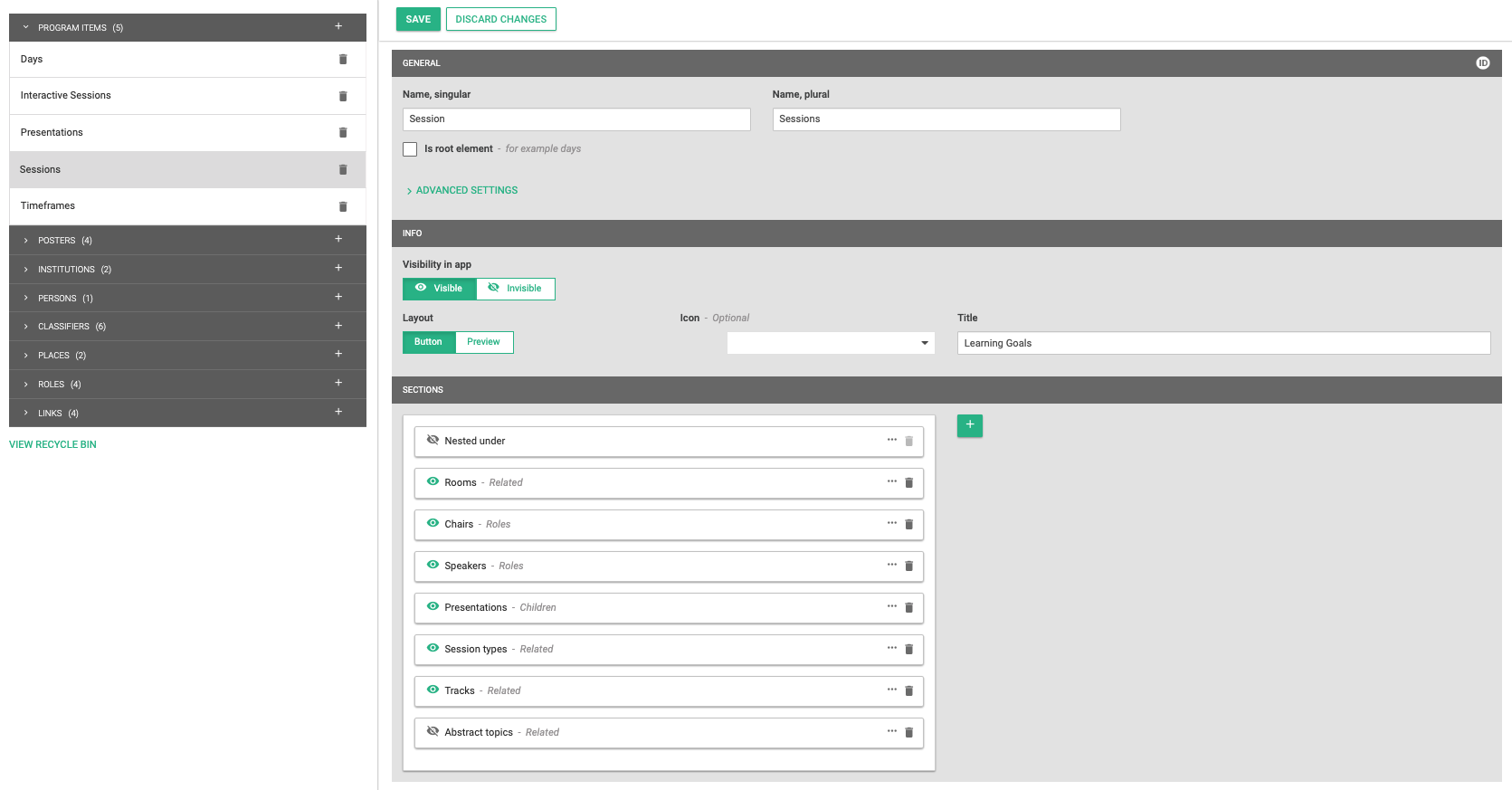Click Discard Changes button
Screen dimensions: 1512x790
pyautogui.click(x=501, y=19)
